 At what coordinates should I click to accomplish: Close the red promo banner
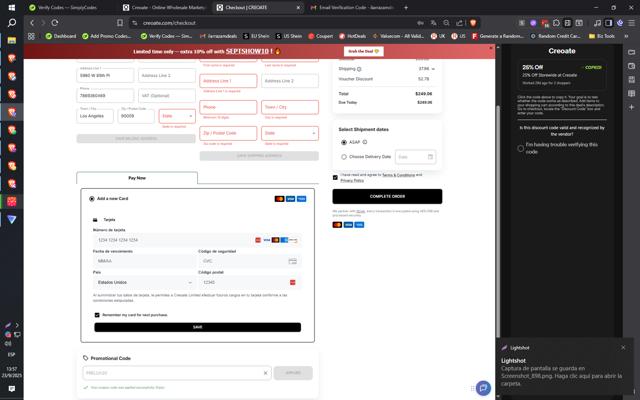491,48
